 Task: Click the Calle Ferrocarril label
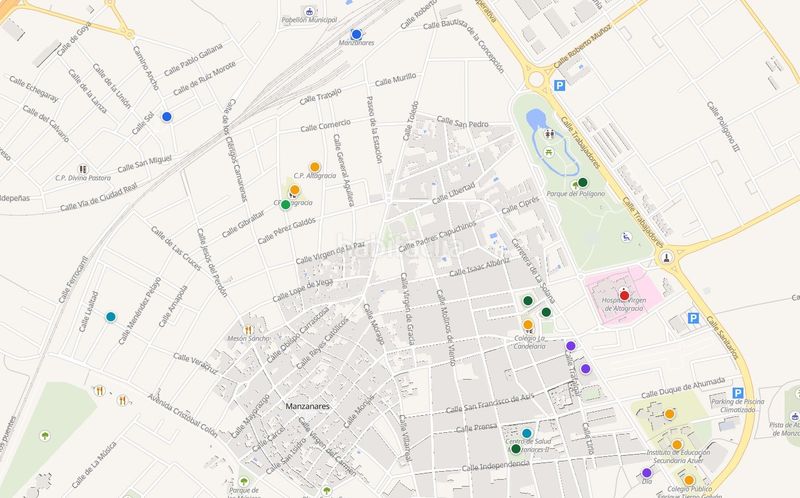pyautogui.click(x=73, y=280)
